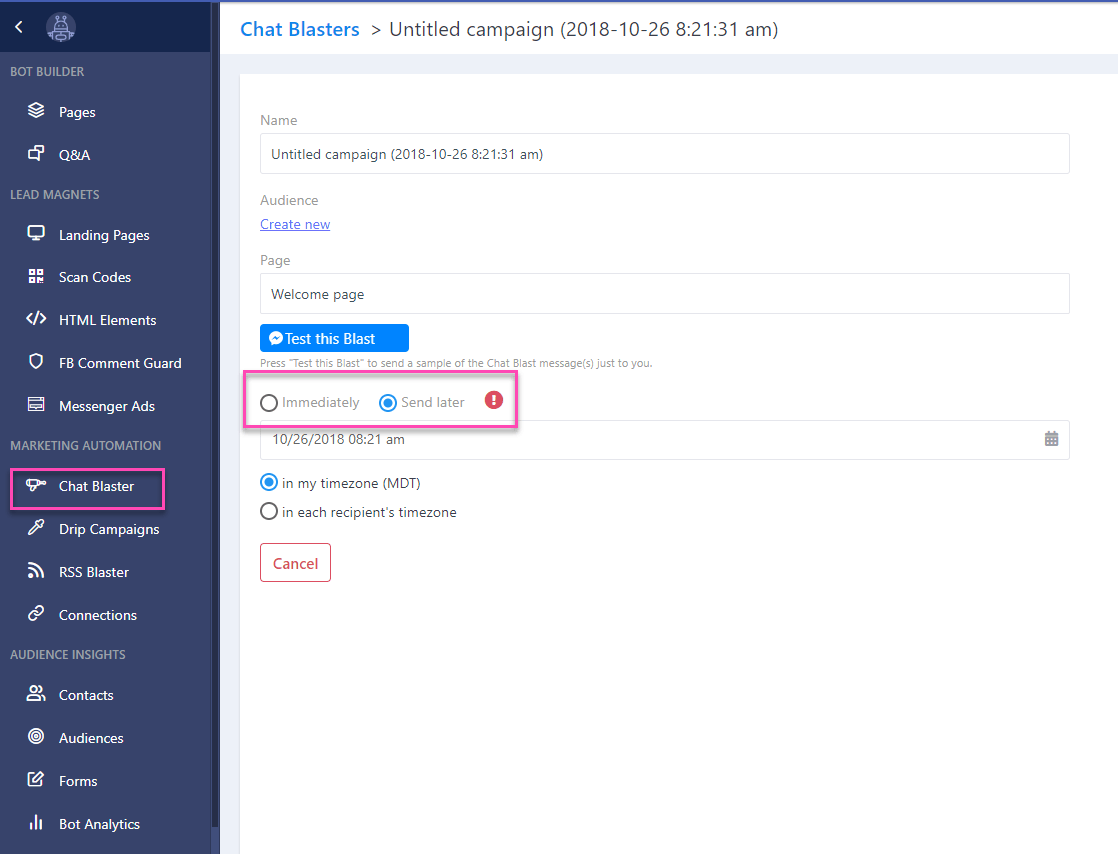The image size is (1118, 854).
Task: Click the Forms edit pencil icon
Action: [36, 779]
